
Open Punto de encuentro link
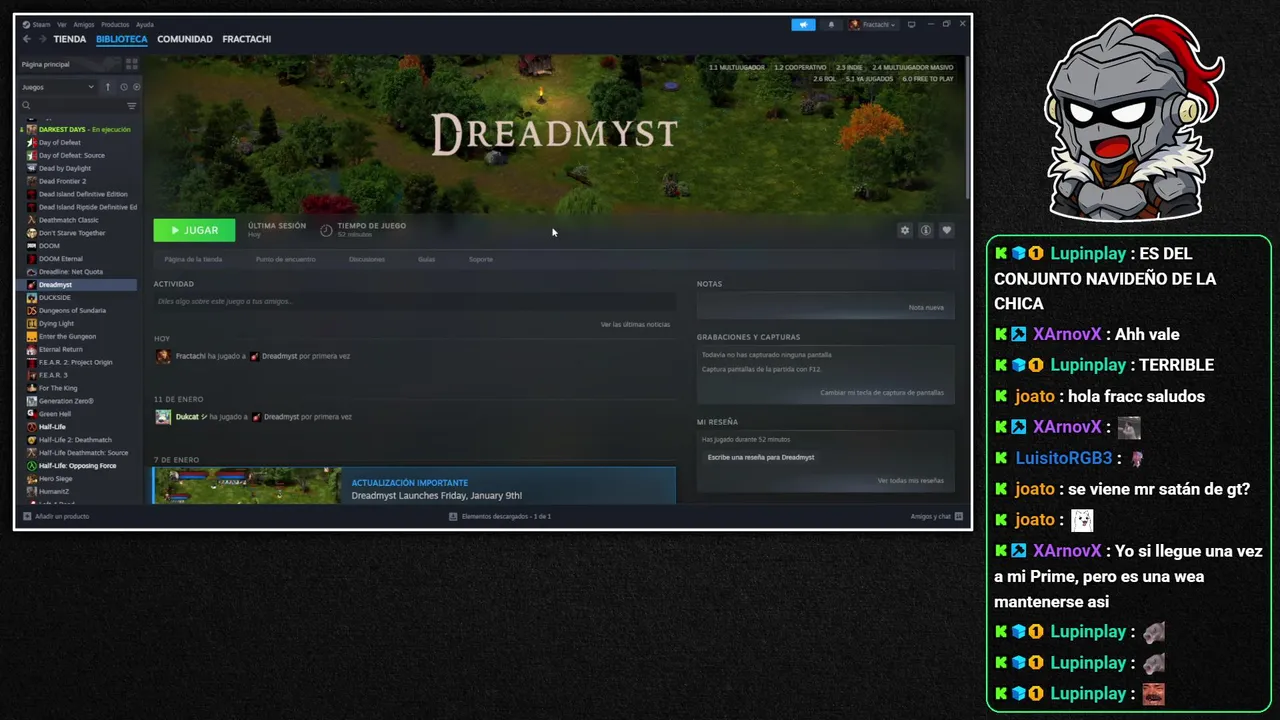285,259
